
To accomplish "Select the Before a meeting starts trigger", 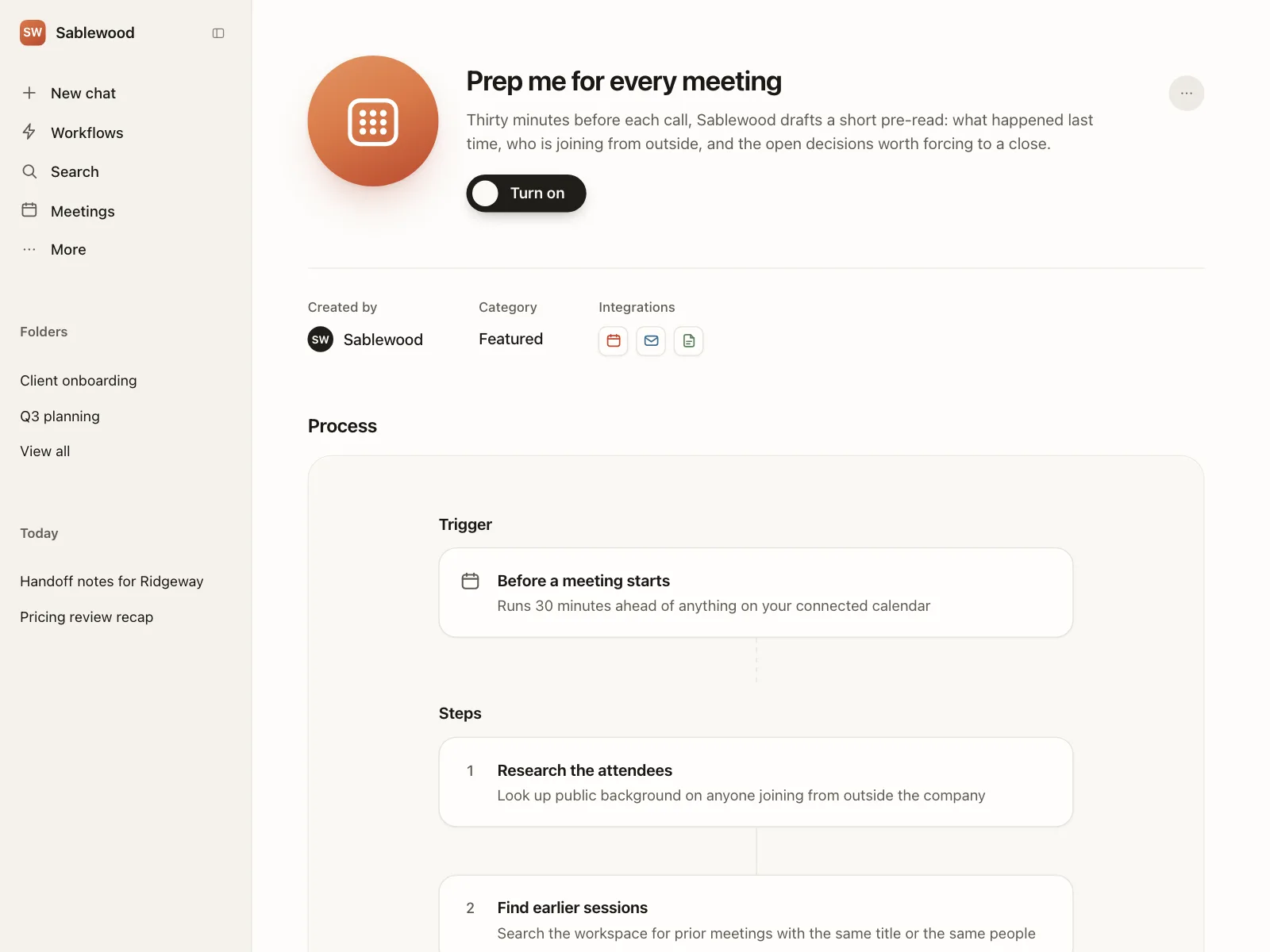I will tap(756, 593).
